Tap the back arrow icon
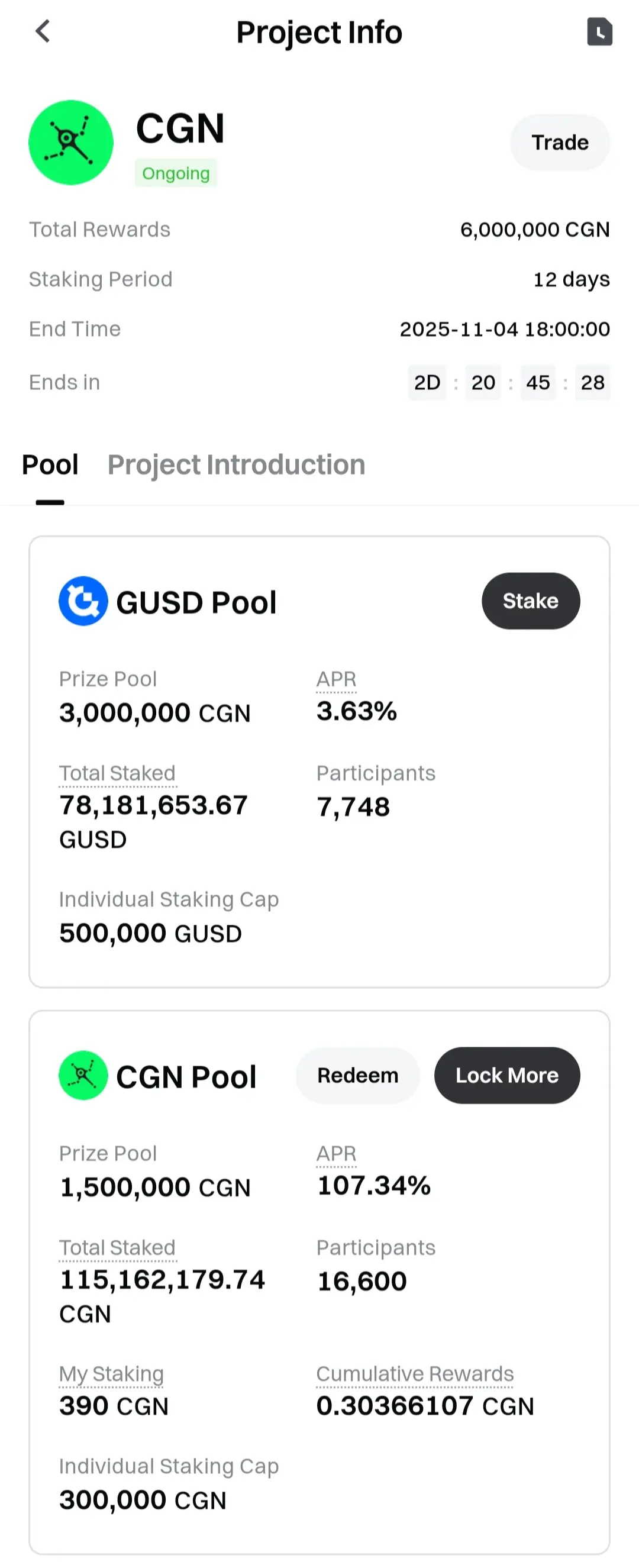The height and width of the screenshot is (1568, 639). [43, 31]
